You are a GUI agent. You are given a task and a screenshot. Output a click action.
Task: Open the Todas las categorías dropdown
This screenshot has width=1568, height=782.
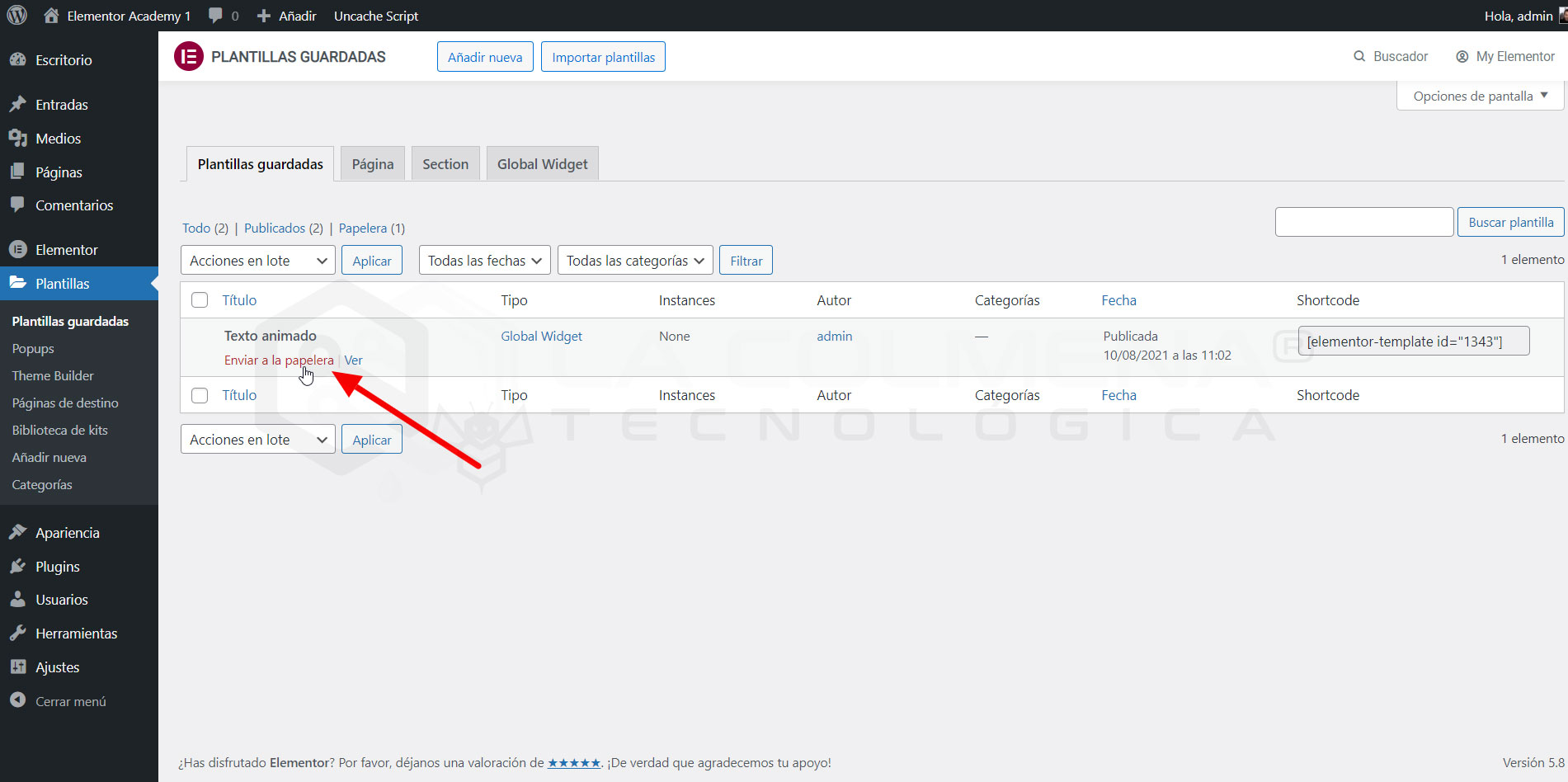(634, 261)
